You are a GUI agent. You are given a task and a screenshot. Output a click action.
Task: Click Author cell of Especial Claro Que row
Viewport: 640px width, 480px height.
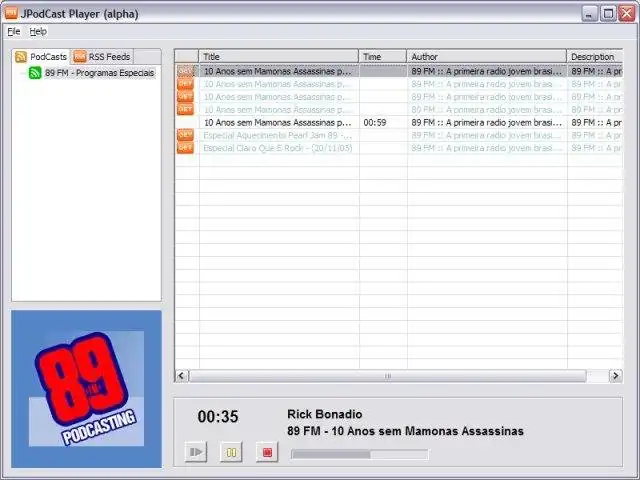coord(487,148)
